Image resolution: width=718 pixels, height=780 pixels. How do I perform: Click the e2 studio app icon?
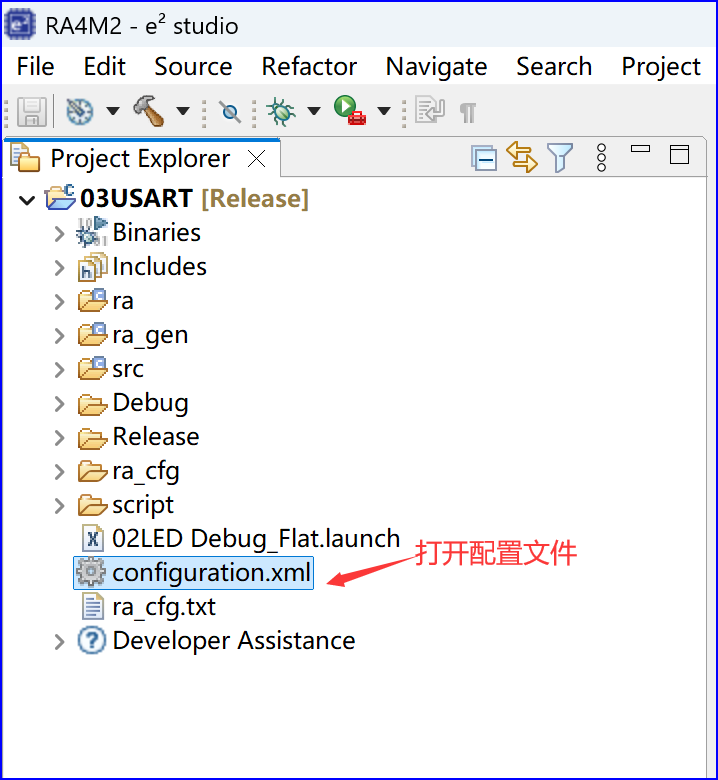tap(20, 25)
